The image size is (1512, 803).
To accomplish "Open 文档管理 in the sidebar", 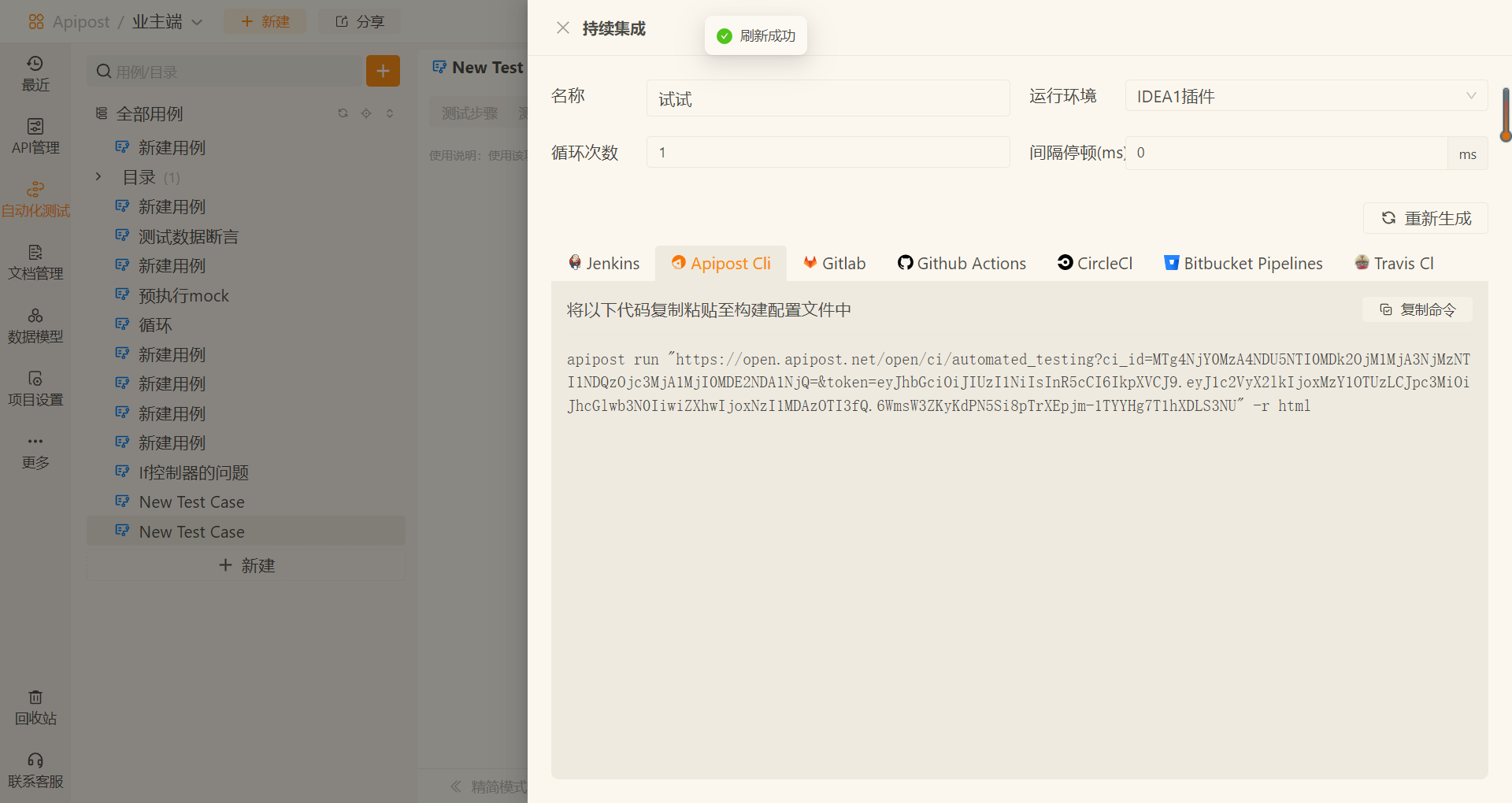I will pos(35,263).
